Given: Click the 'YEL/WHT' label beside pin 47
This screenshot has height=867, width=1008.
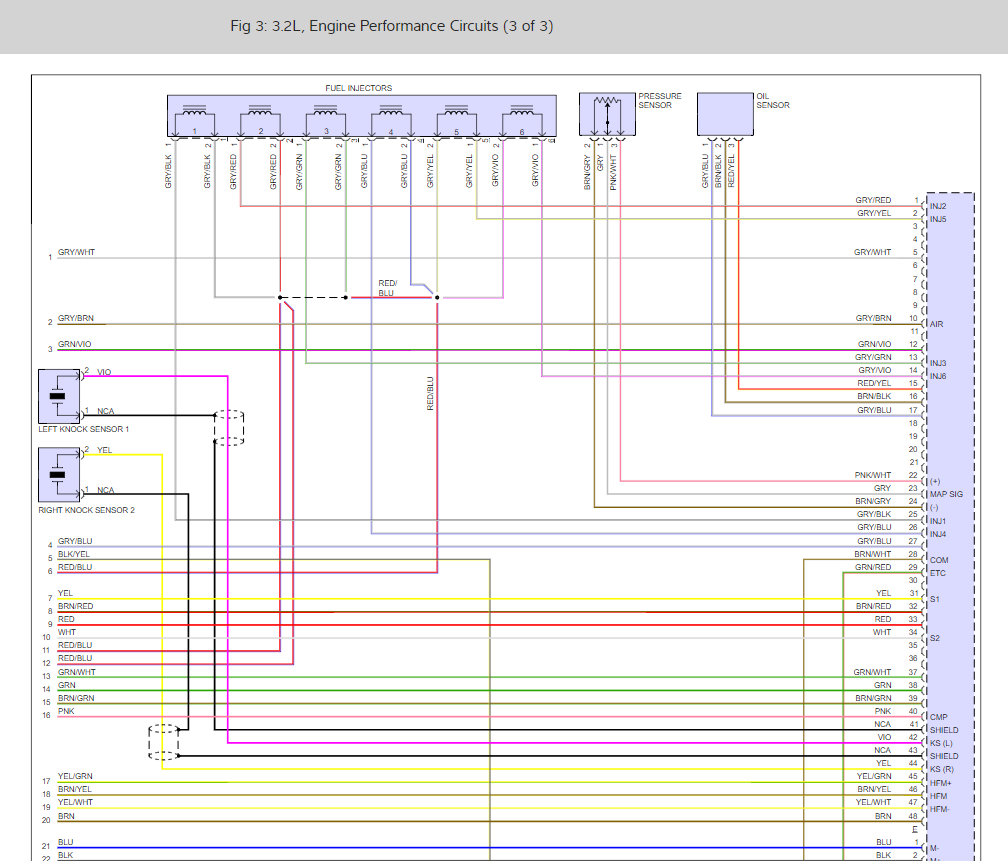Looking at the screenshot, I should tap(873, 802).
